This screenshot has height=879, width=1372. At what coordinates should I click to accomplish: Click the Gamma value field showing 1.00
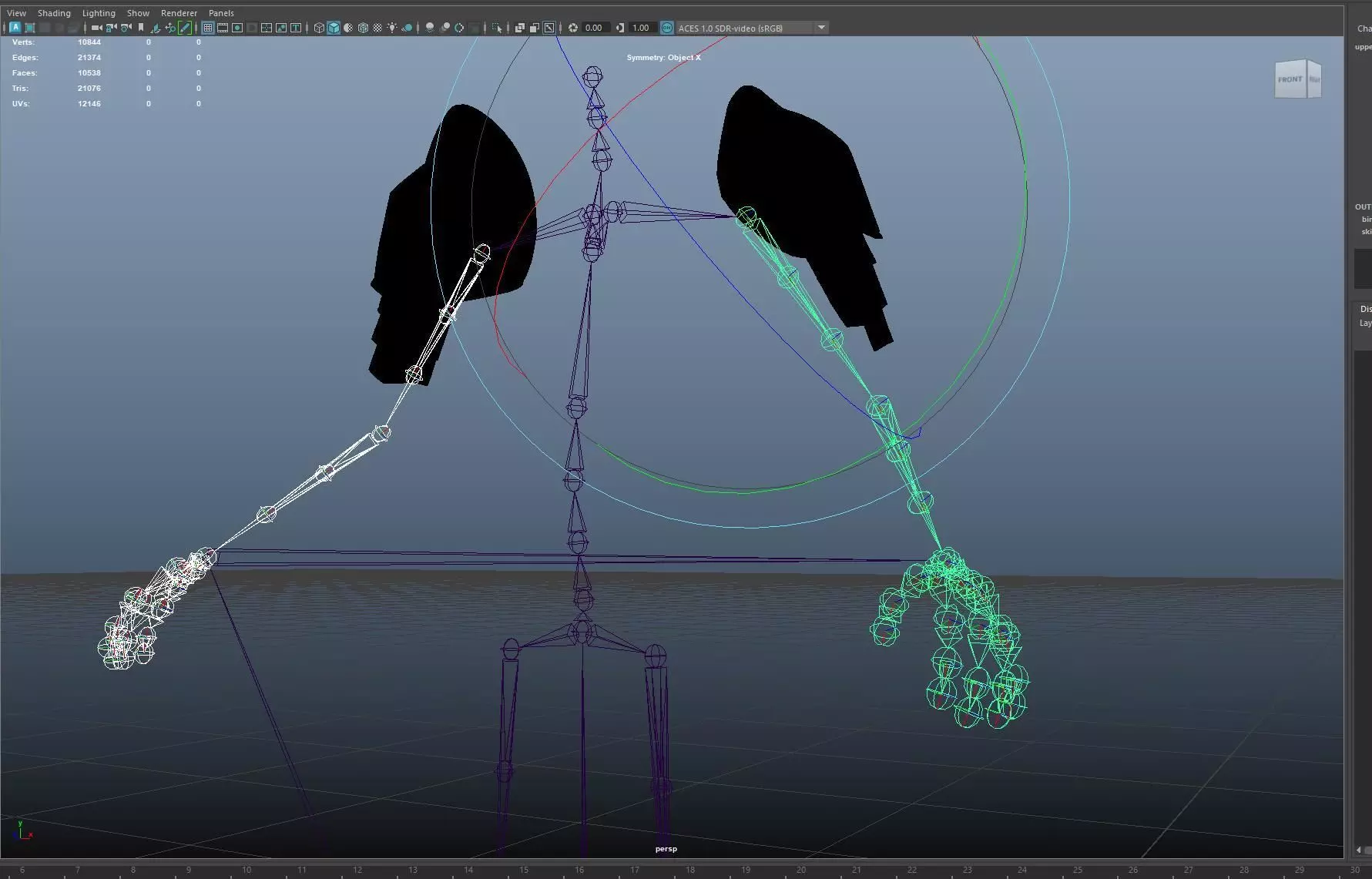point(641,28)
